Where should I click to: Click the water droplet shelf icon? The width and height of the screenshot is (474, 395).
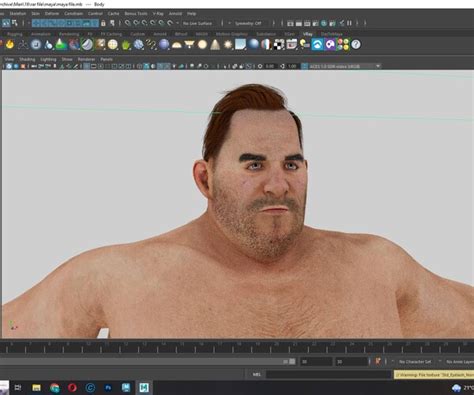[x=49, y=44]
